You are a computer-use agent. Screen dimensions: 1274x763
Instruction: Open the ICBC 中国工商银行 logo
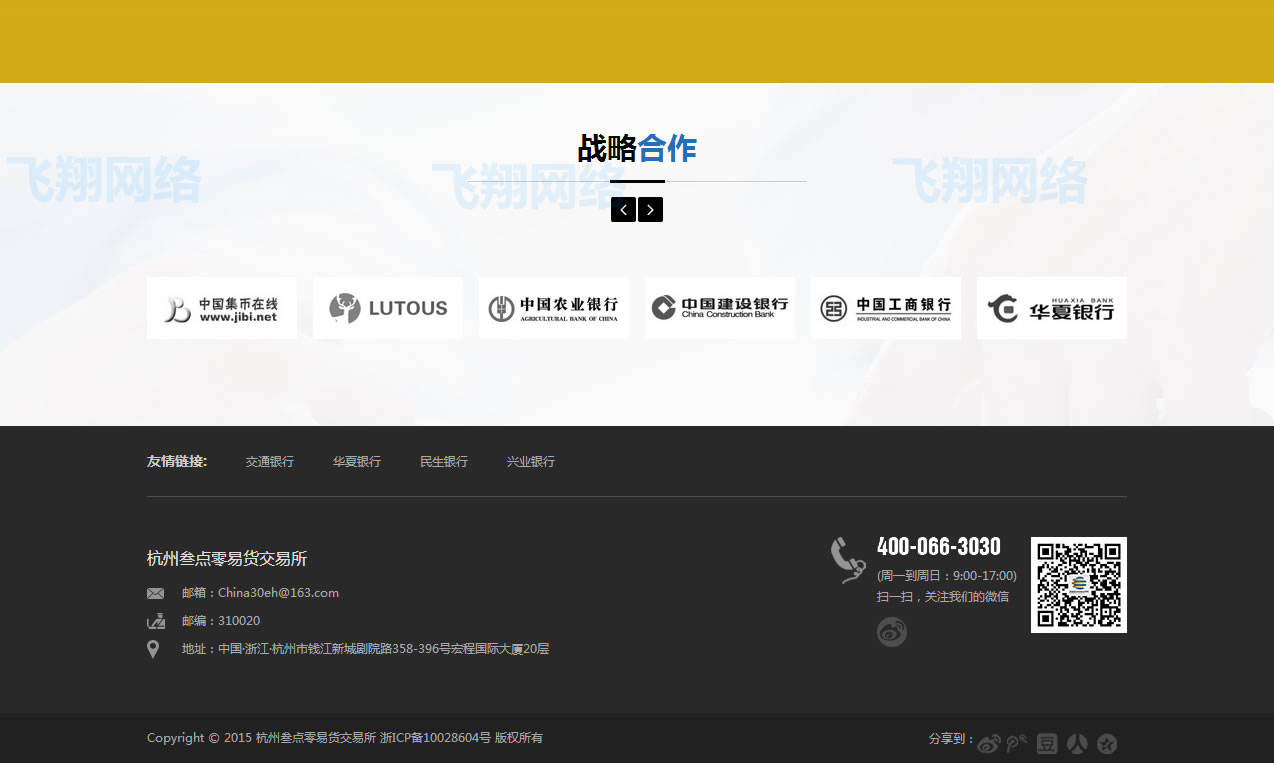click(886, 308)
